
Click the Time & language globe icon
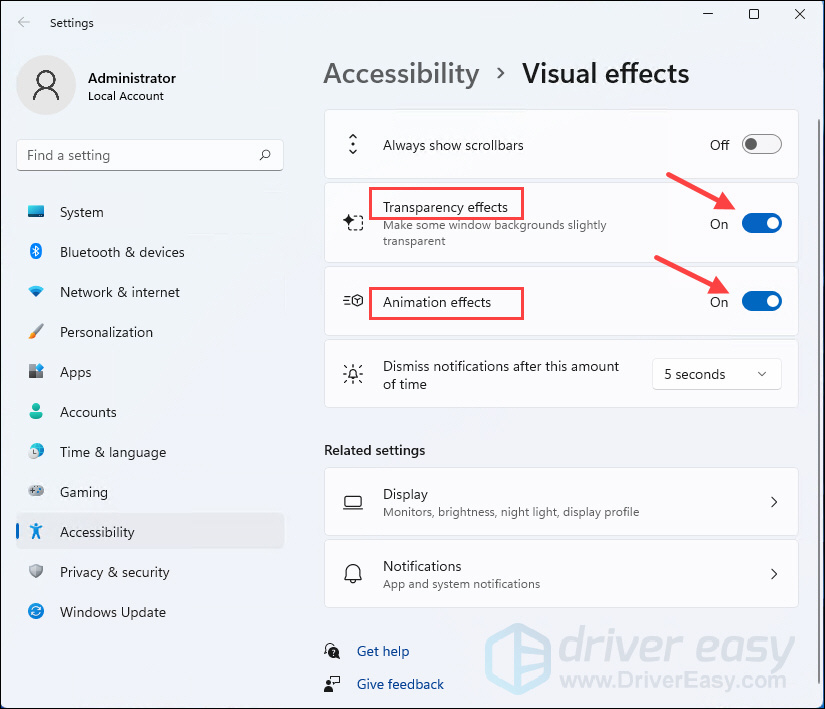[x=36, y=451]
